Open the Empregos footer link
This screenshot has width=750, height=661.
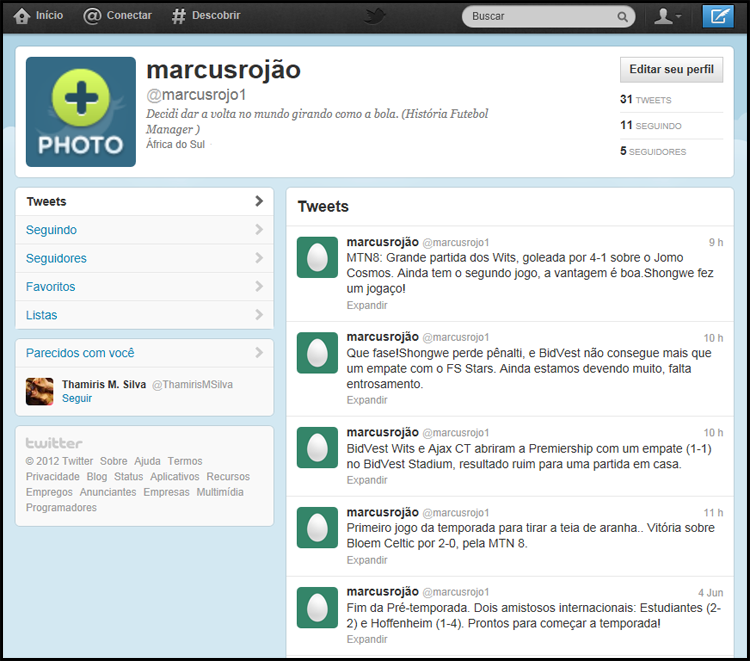pos(49,492)
